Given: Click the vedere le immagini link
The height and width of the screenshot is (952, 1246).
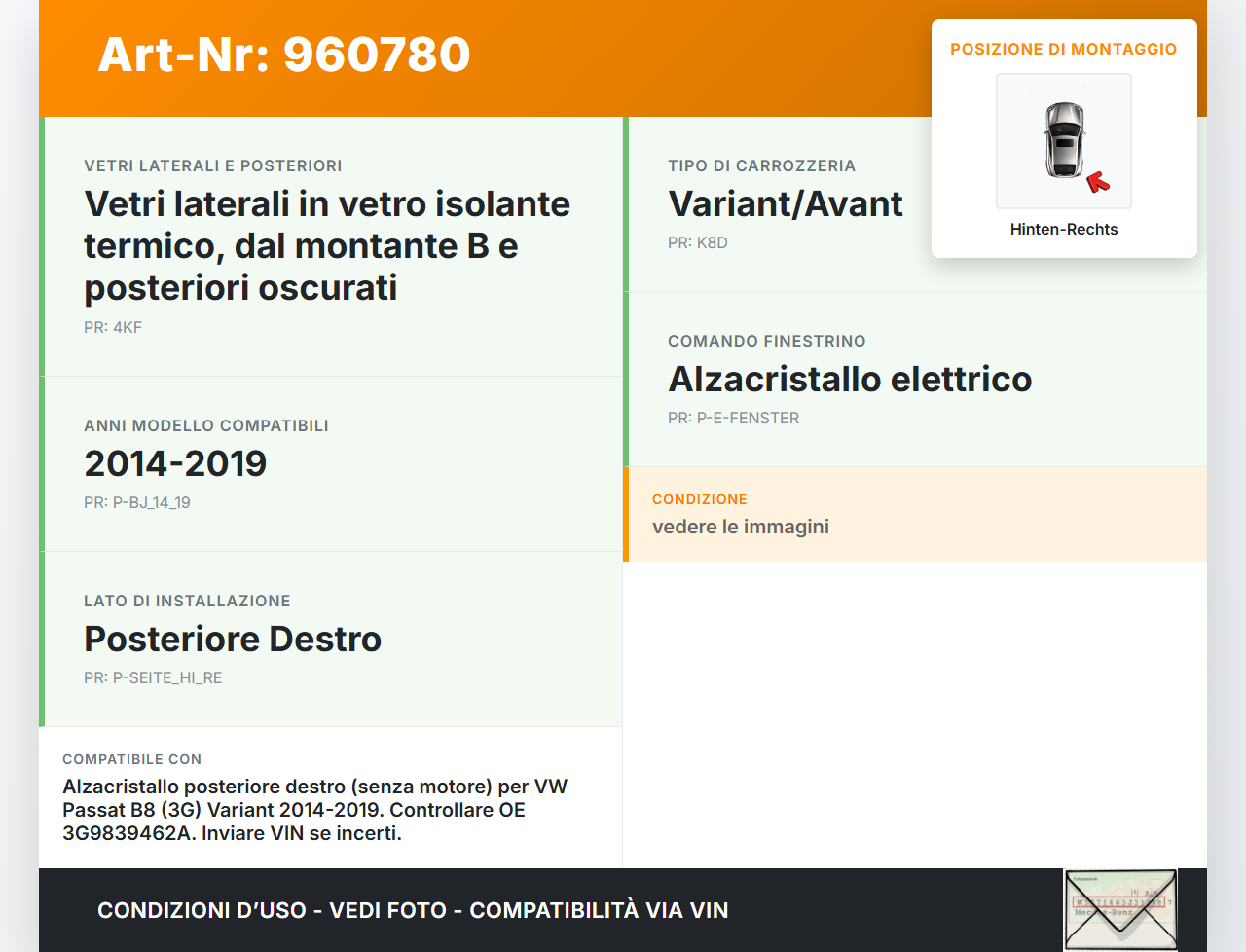Looking at the screenshot, I should (x=741, y=526).
